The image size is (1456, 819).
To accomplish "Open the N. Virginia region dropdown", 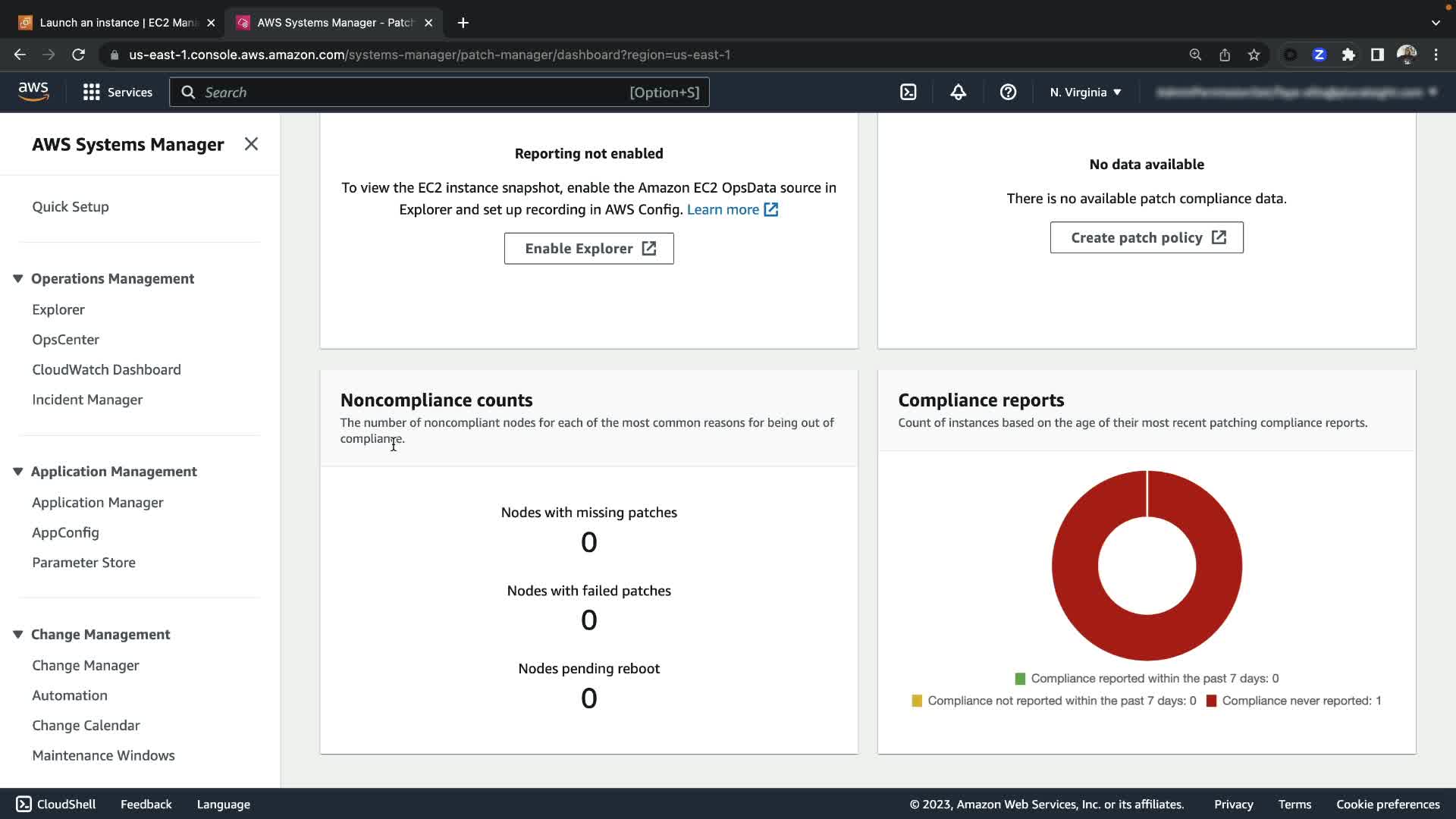I will (1085, 93).
